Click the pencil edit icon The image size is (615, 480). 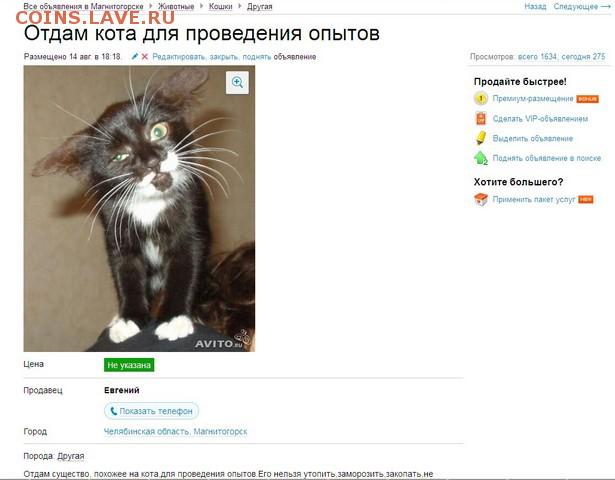tap(135, 56)
